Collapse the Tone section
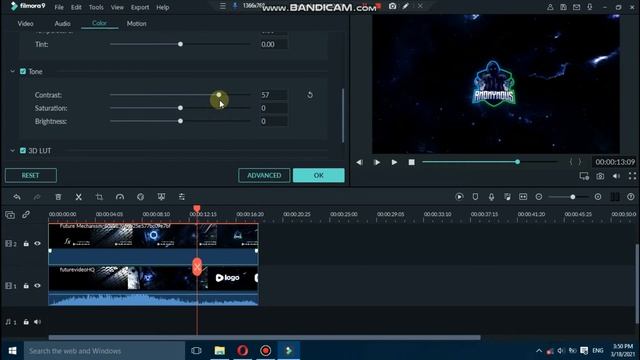Viewport: 640px width, 360px height. pyautogui.click(x=12, y=71)
